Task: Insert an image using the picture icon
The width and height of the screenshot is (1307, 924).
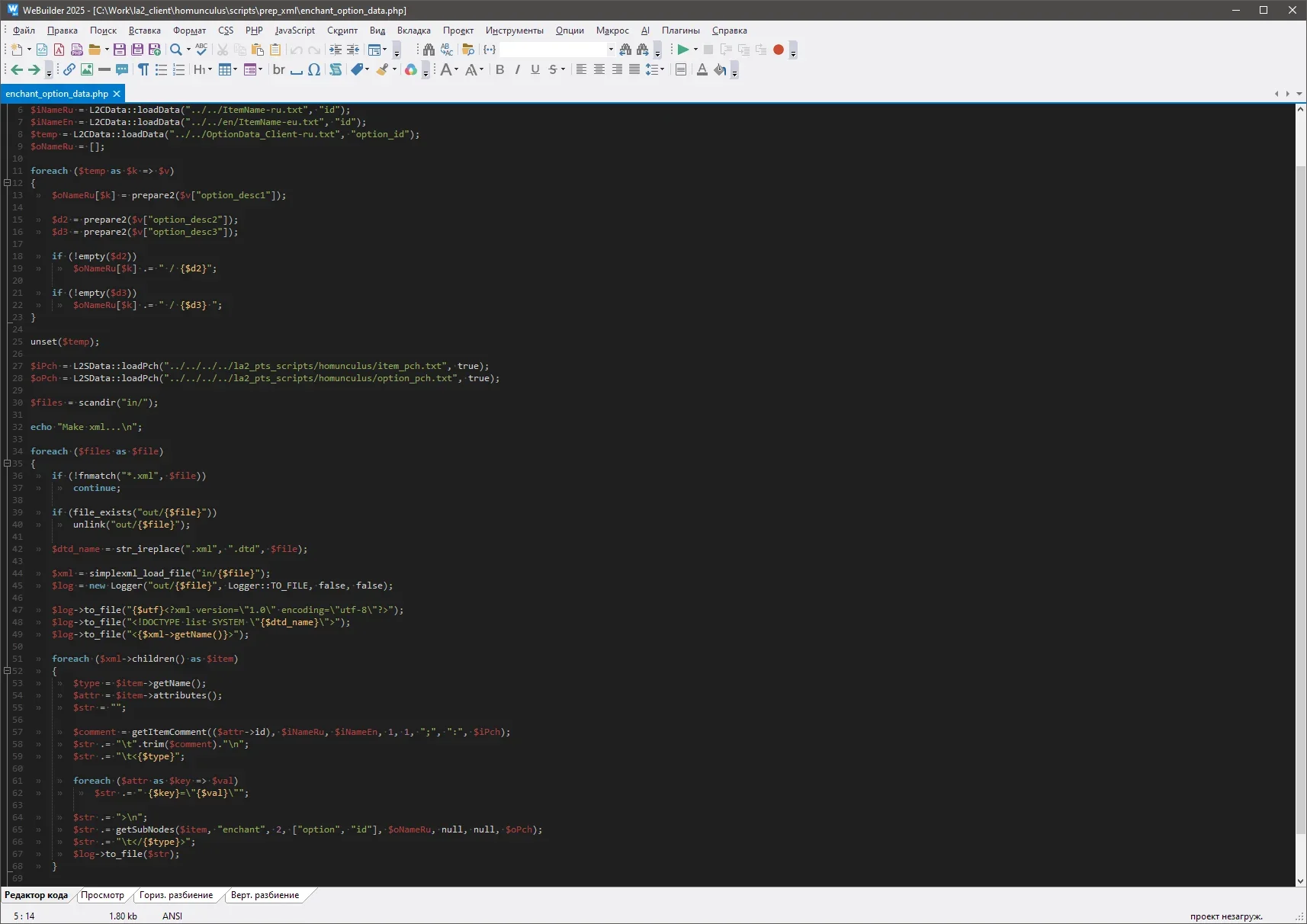Action: click(x=87, y=70)
